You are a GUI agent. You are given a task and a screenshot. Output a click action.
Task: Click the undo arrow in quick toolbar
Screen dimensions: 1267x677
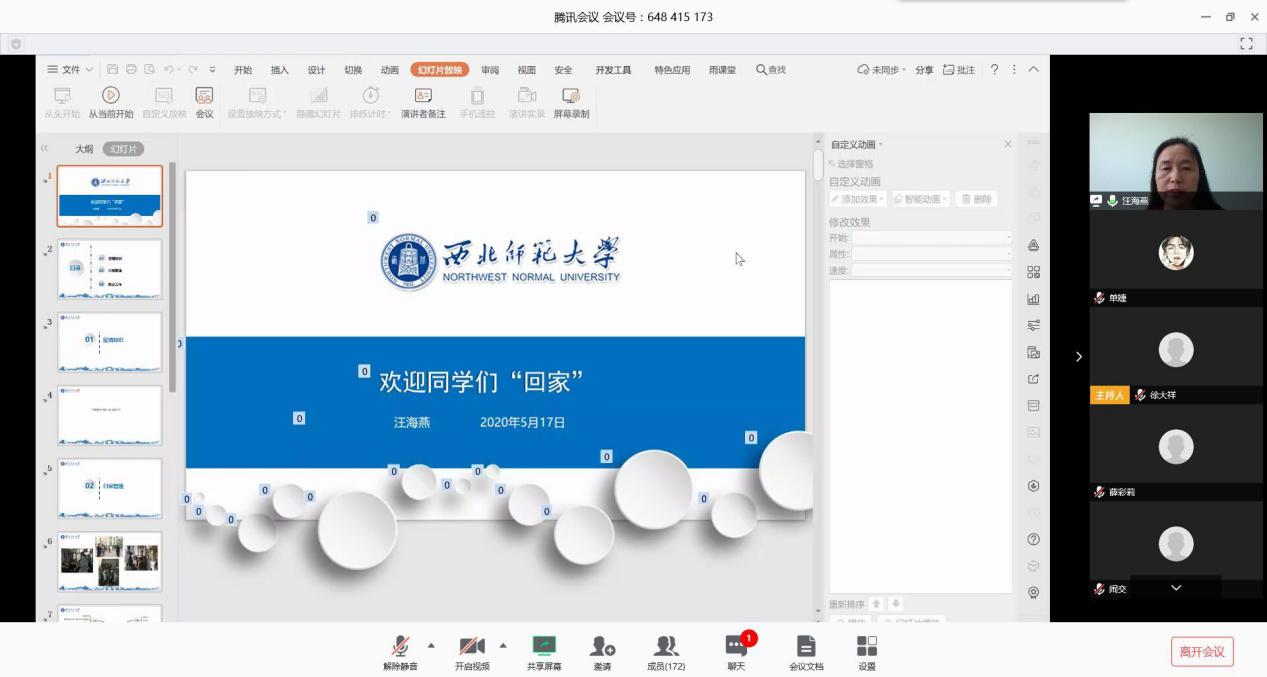pos(168,70)
